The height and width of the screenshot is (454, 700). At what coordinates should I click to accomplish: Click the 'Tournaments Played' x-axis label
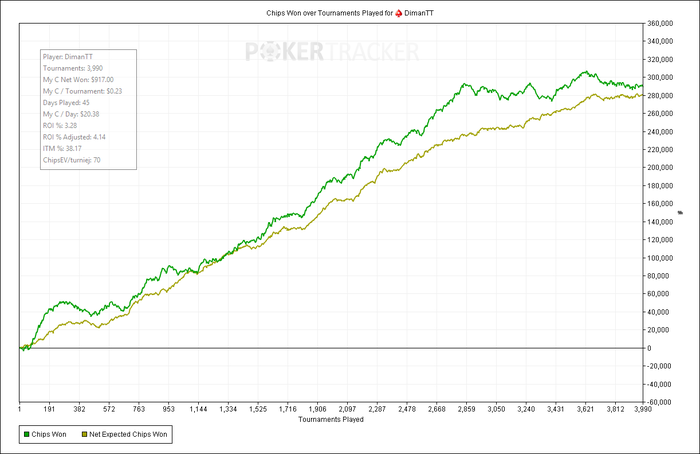(x=331, y=420)
